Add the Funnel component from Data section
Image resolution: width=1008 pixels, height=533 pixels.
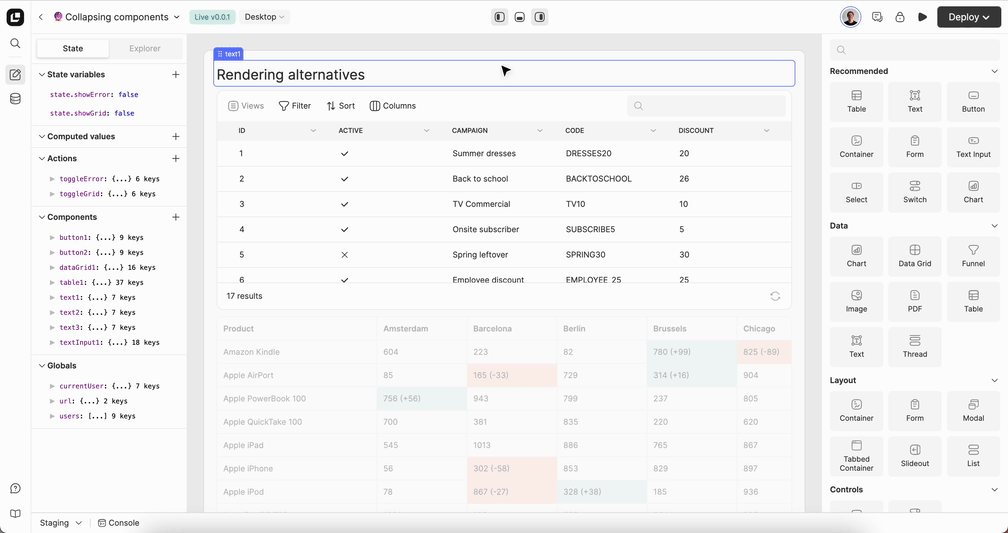click(973, 256)
